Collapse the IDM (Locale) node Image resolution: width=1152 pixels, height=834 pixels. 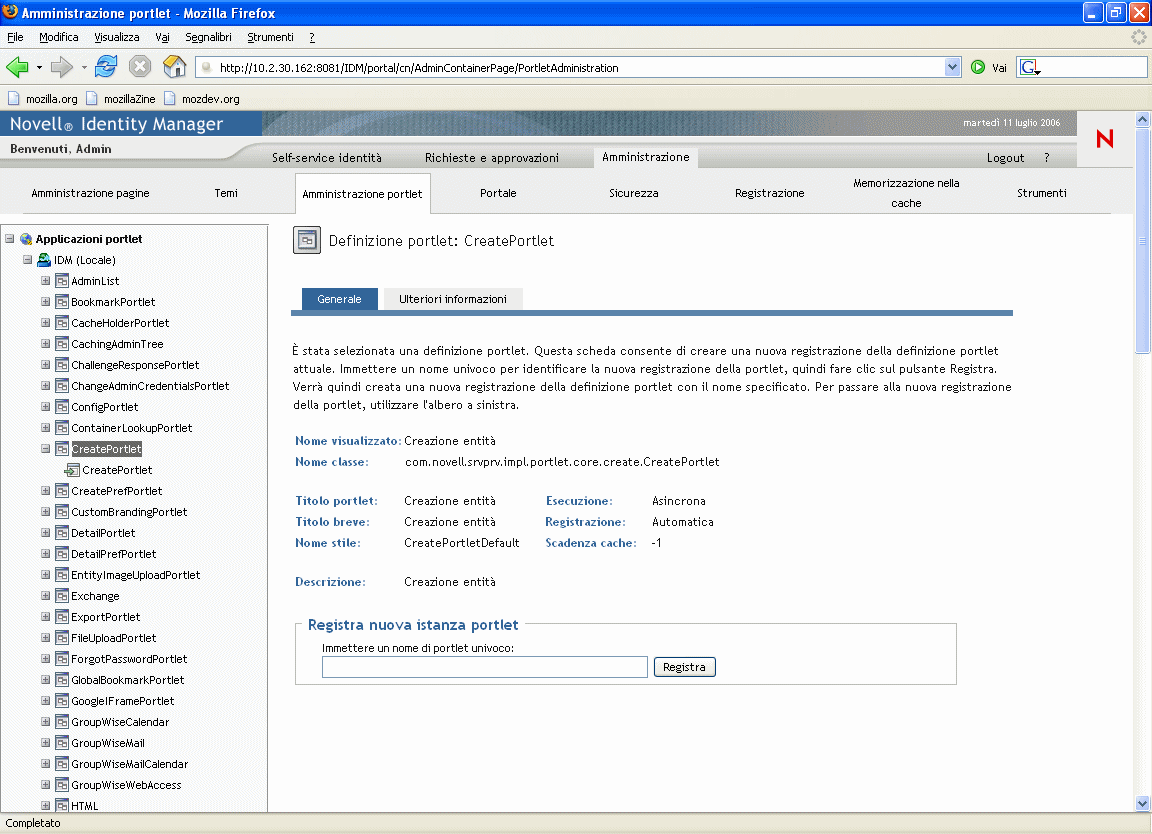pyautogui.click(x=27, y=260)
